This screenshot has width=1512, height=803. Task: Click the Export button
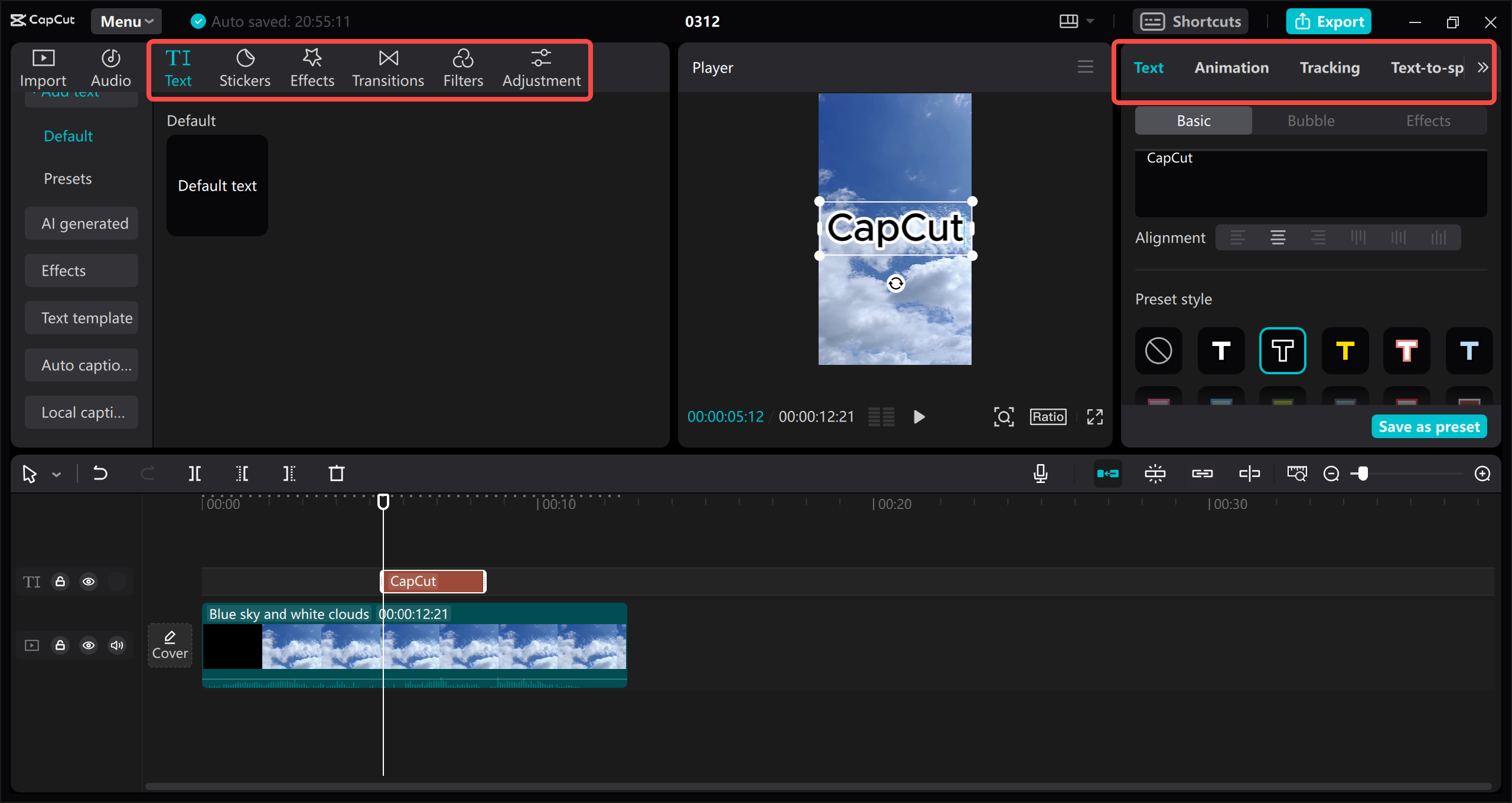point(1329,21)
